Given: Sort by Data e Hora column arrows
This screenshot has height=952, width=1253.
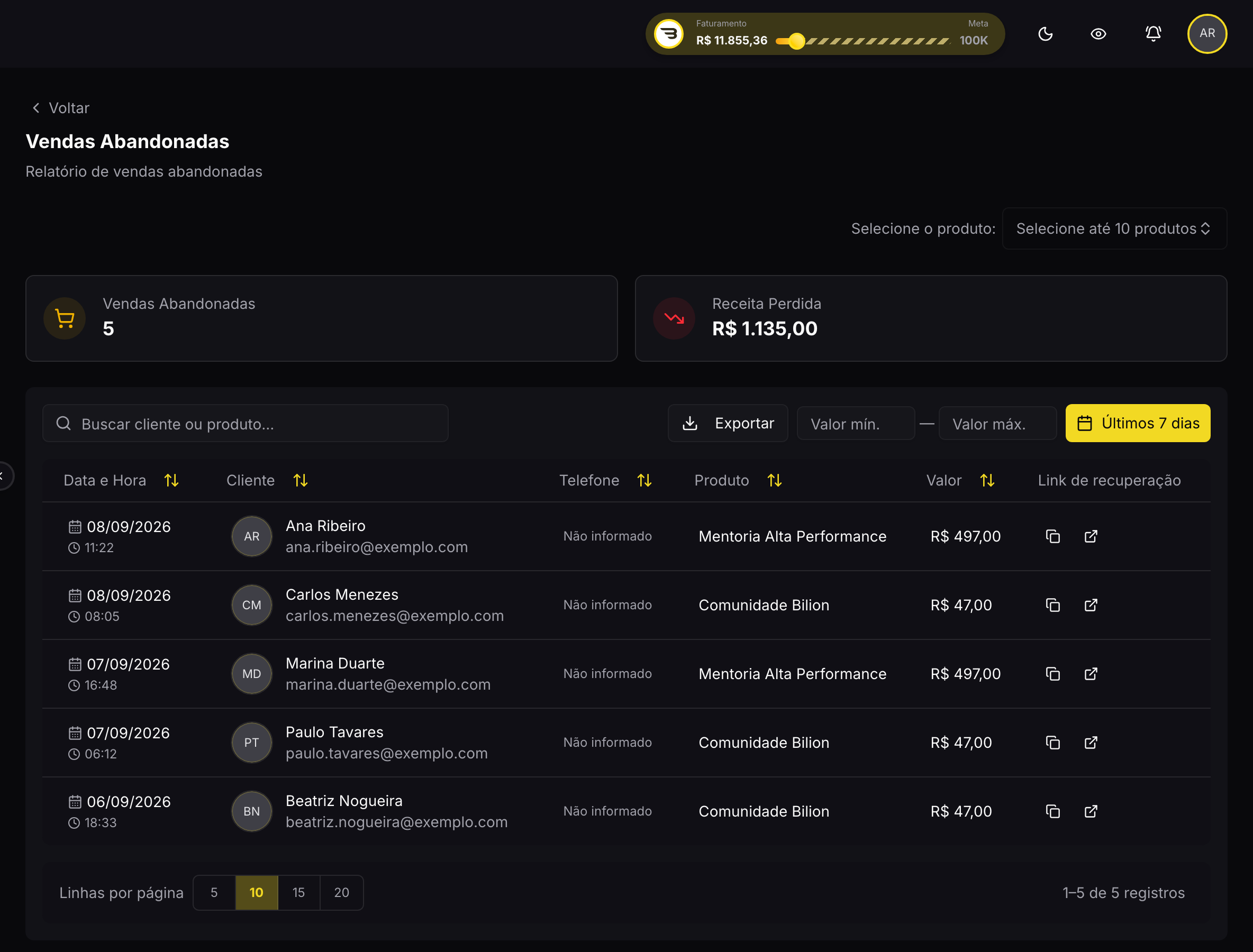Looking at the screenshot, I should point(171,481).
